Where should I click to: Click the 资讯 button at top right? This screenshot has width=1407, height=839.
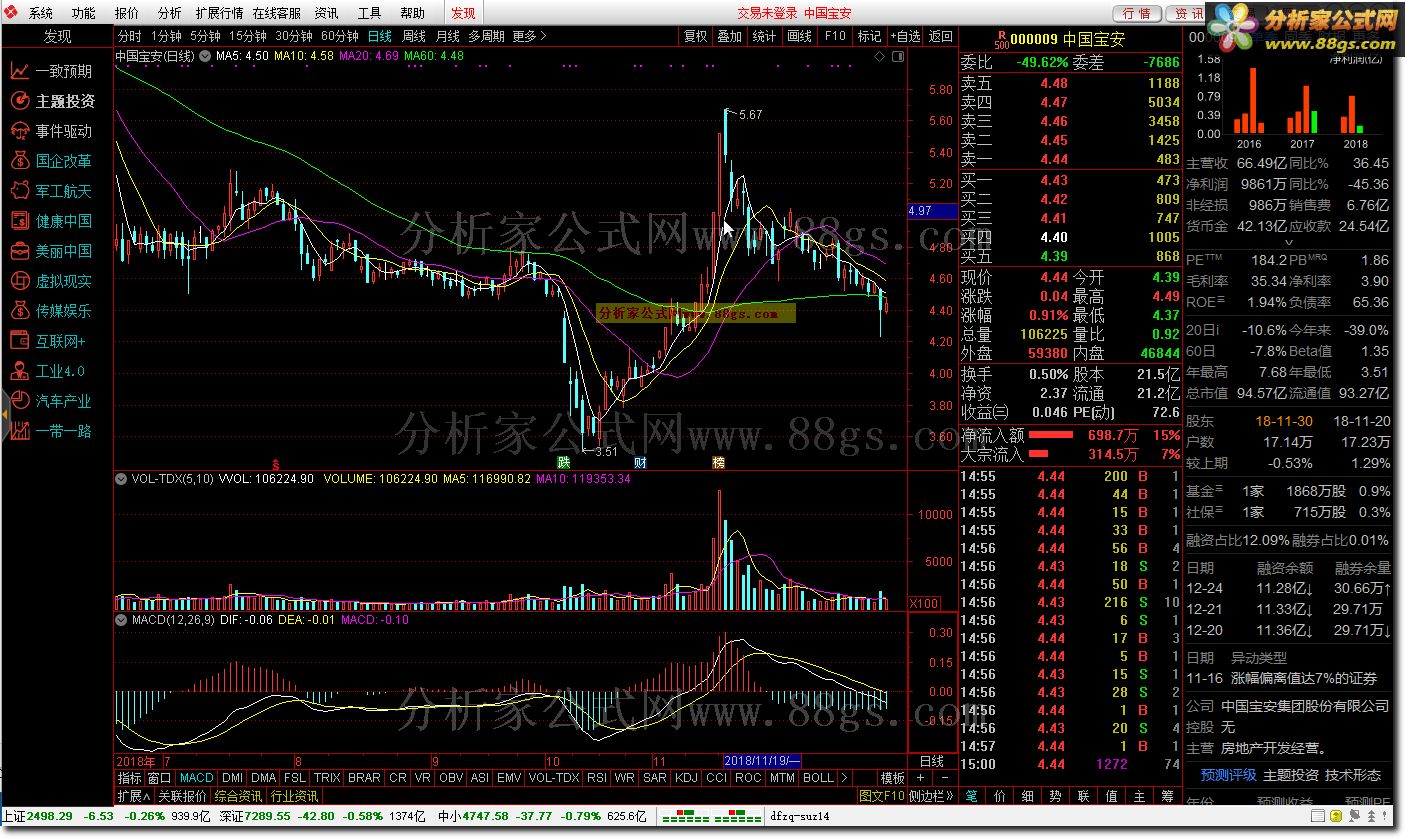pyautogui.click(x=1189, y=13)
